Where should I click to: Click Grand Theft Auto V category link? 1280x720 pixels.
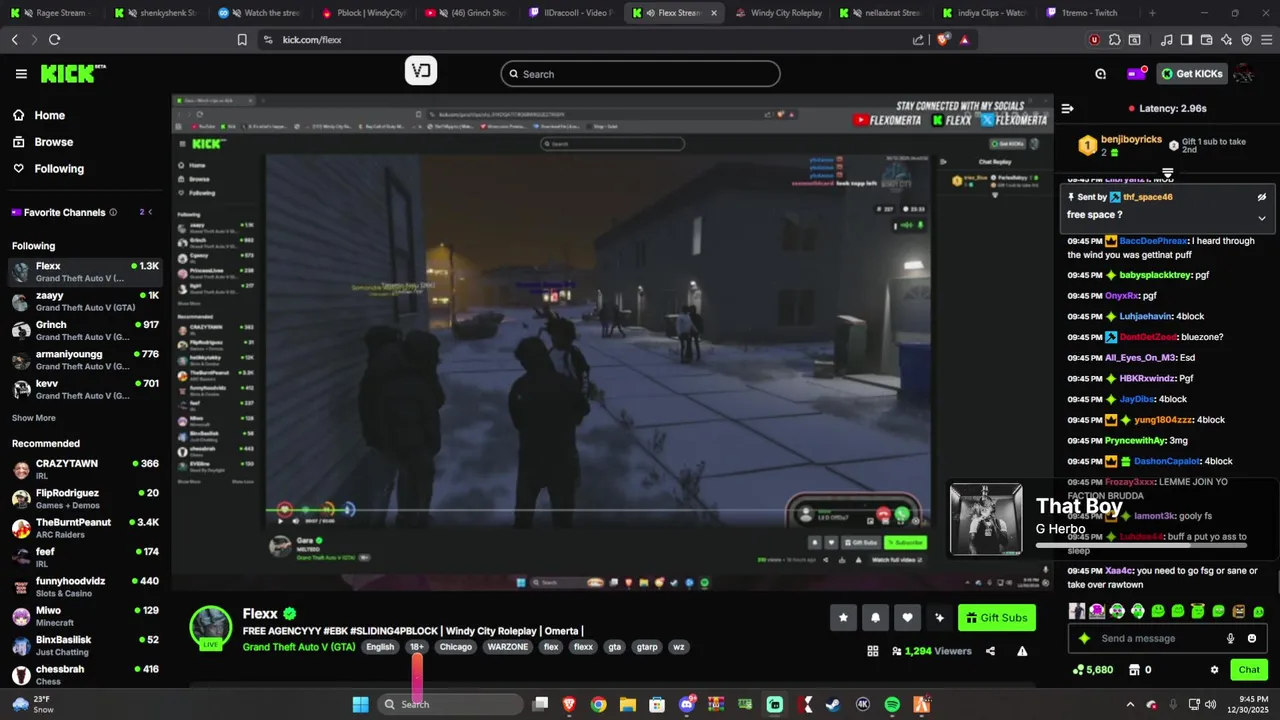(x=299, y=647)
